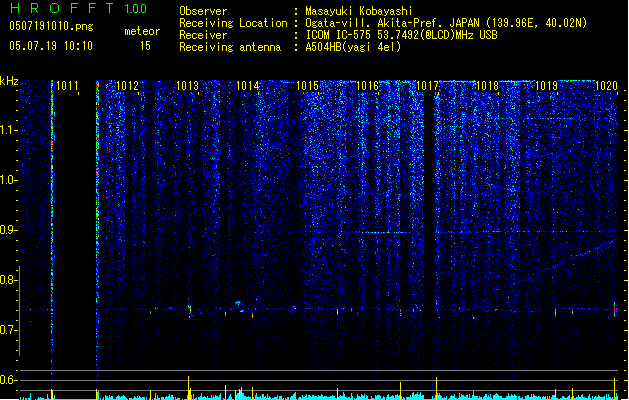Click the 0.6 frequency axis label
The height and width of the screenshot is (400, 629).
[9, 380]
